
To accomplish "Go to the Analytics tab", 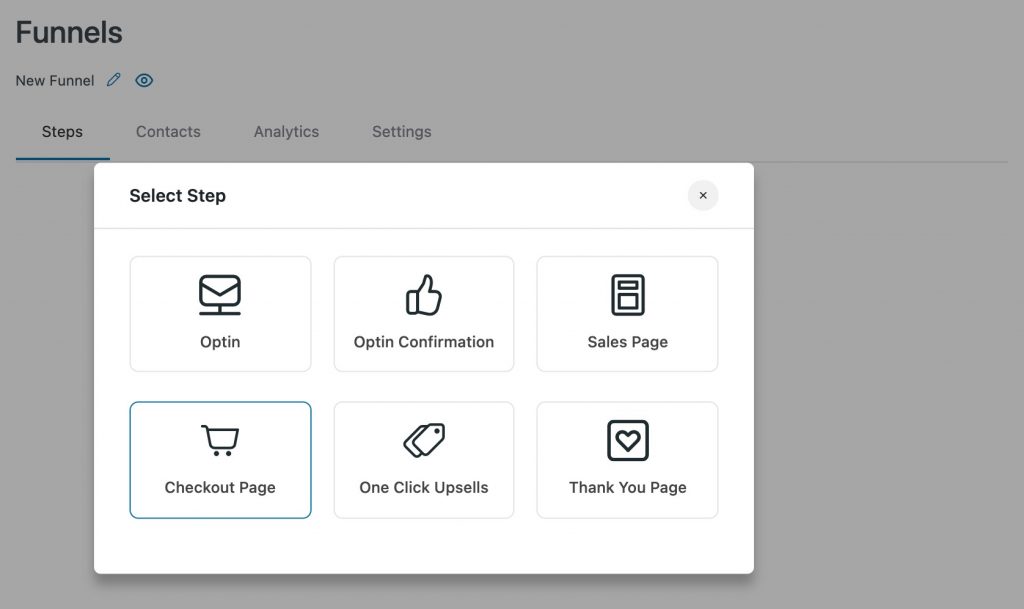I will click(x=286, y=132).
